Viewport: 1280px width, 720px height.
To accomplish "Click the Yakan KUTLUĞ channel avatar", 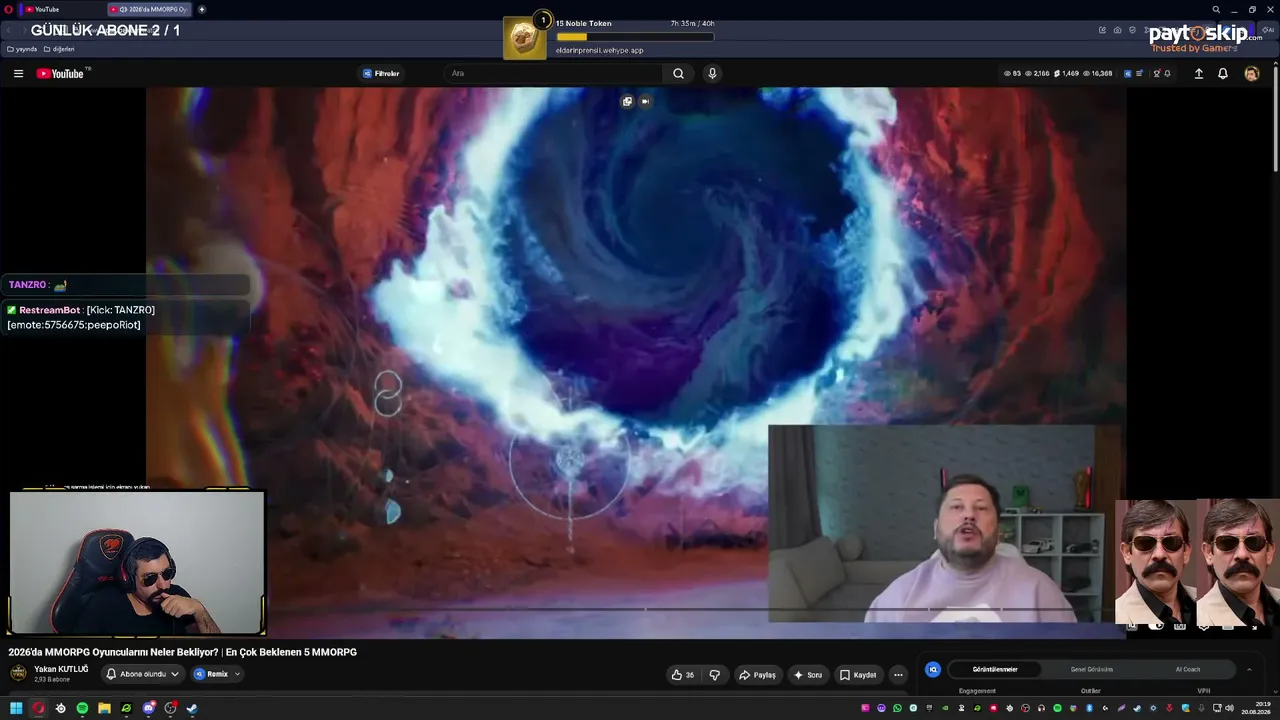I will point(18,673).
